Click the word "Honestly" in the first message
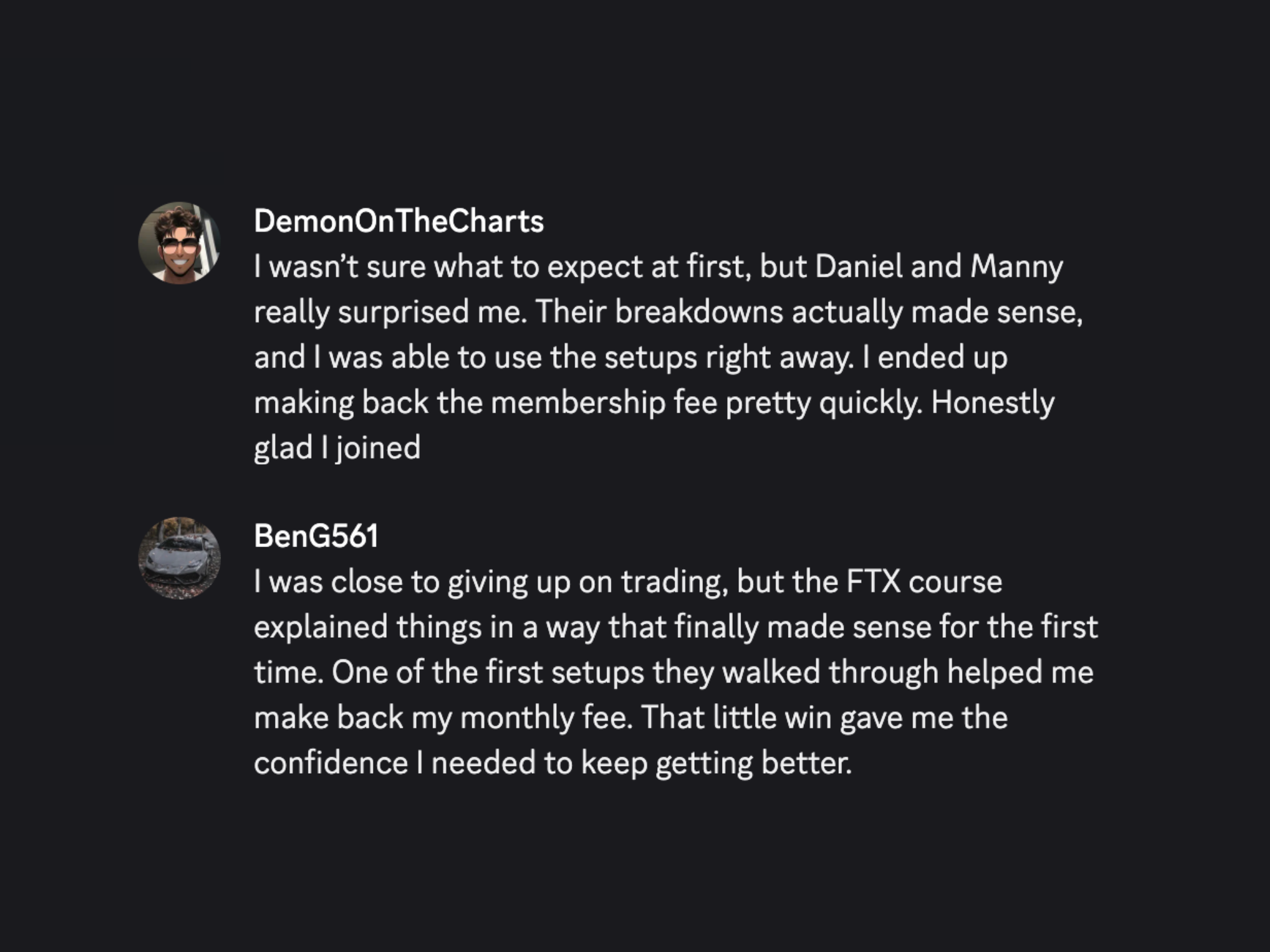 coord(993,402)
